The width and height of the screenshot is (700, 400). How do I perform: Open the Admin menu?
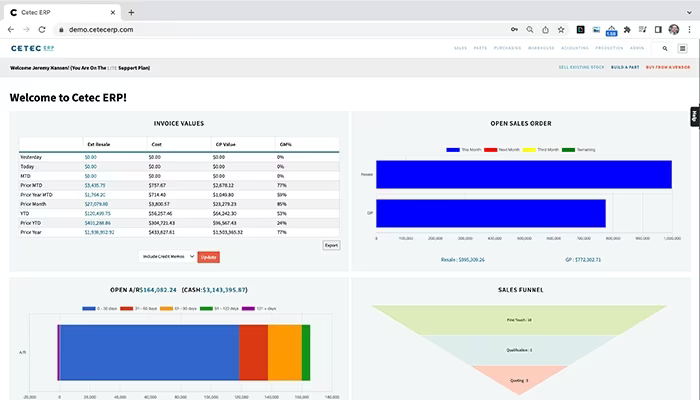tap(637, 48)
